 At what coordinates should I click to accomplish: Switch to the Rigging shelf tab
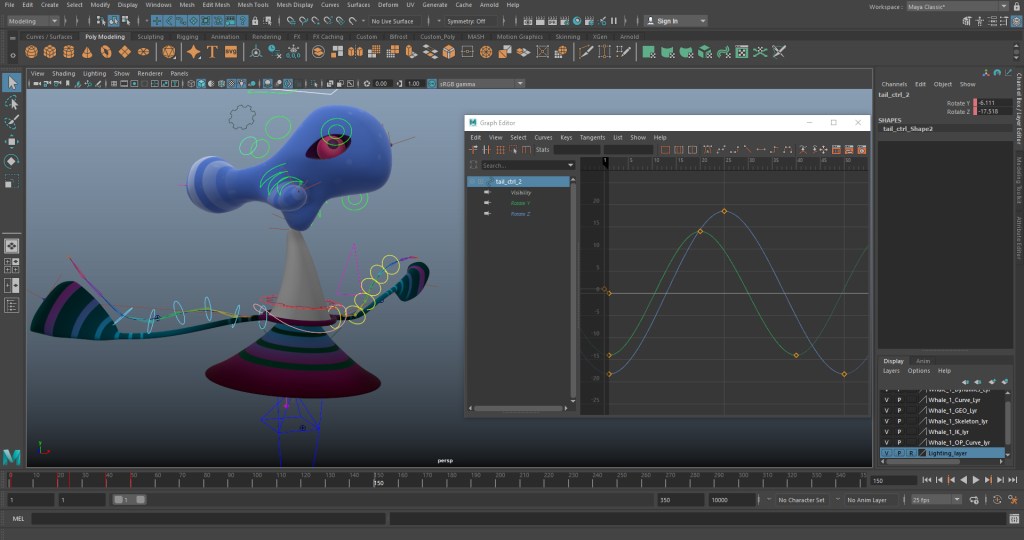point(187,37)
